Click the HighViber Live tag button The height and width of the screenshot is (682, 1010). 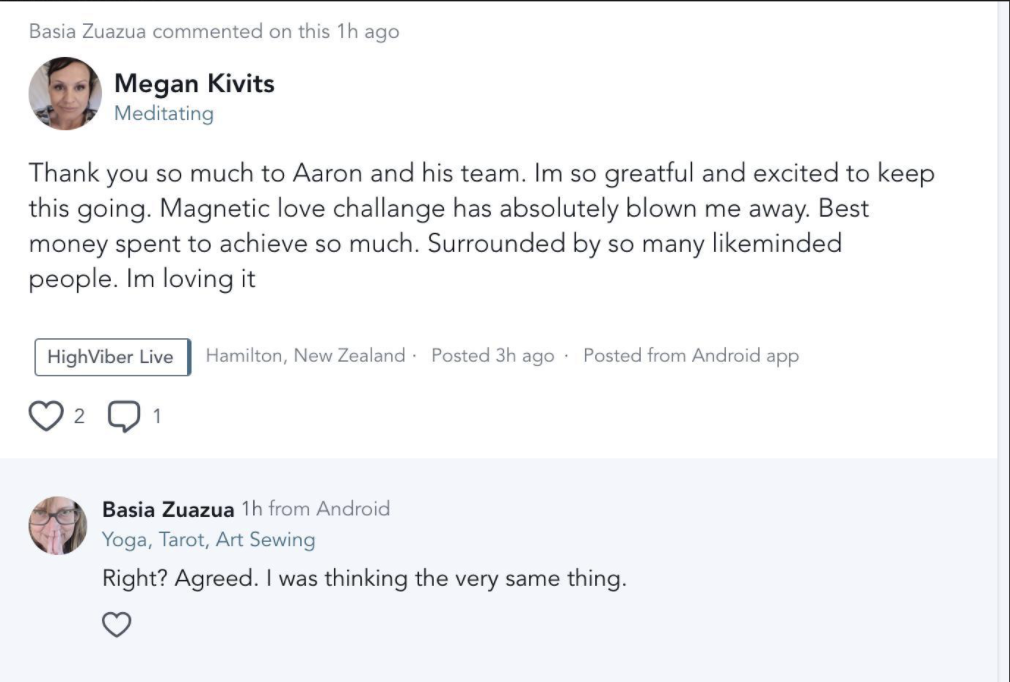(111, 357)
